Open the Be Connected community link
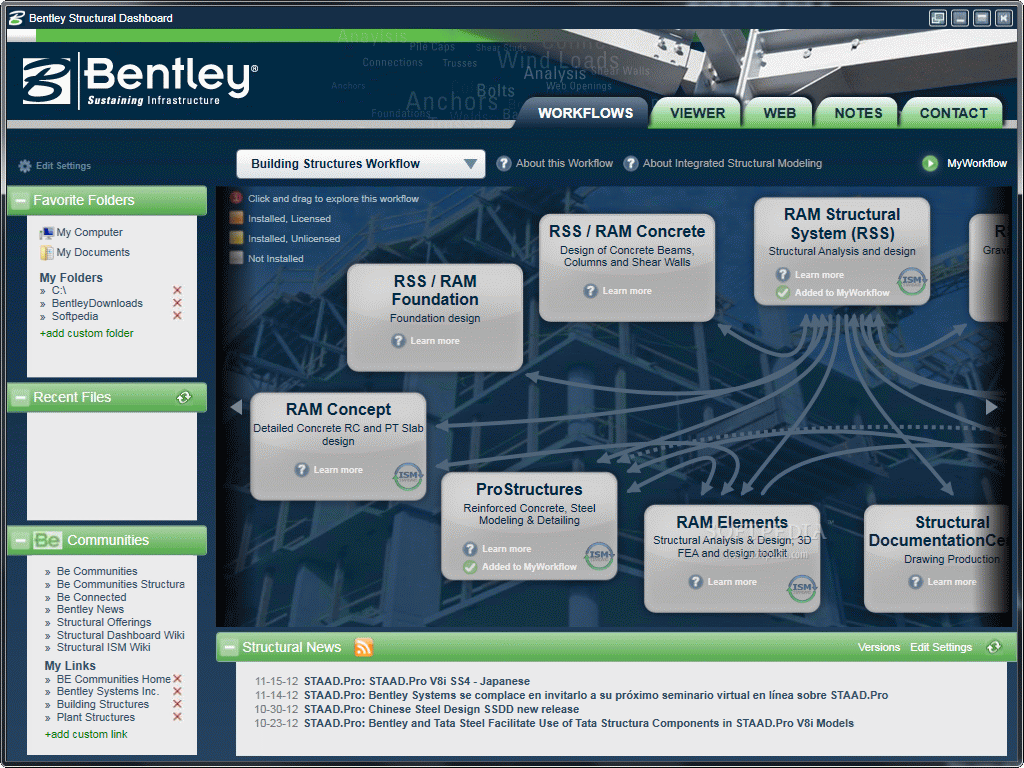Image resolution: width=1024 pixels, height=768 pixels. pyautogui.click(x=91, y=597)
